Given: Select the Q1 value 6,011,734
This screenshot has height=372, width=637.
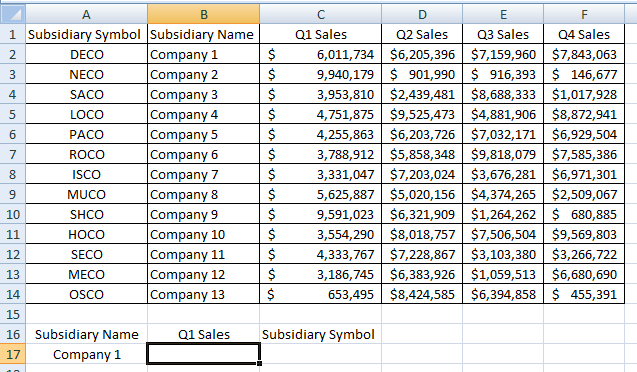Looking at the screenshot, I should [x=321, y=54].
